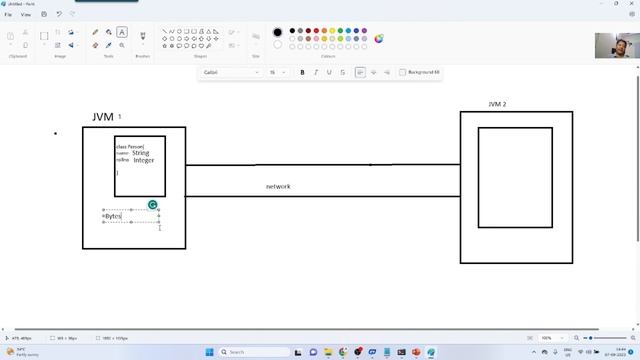Select the Magnifier tool
640x360 pixels.
[x=122, y=45]
